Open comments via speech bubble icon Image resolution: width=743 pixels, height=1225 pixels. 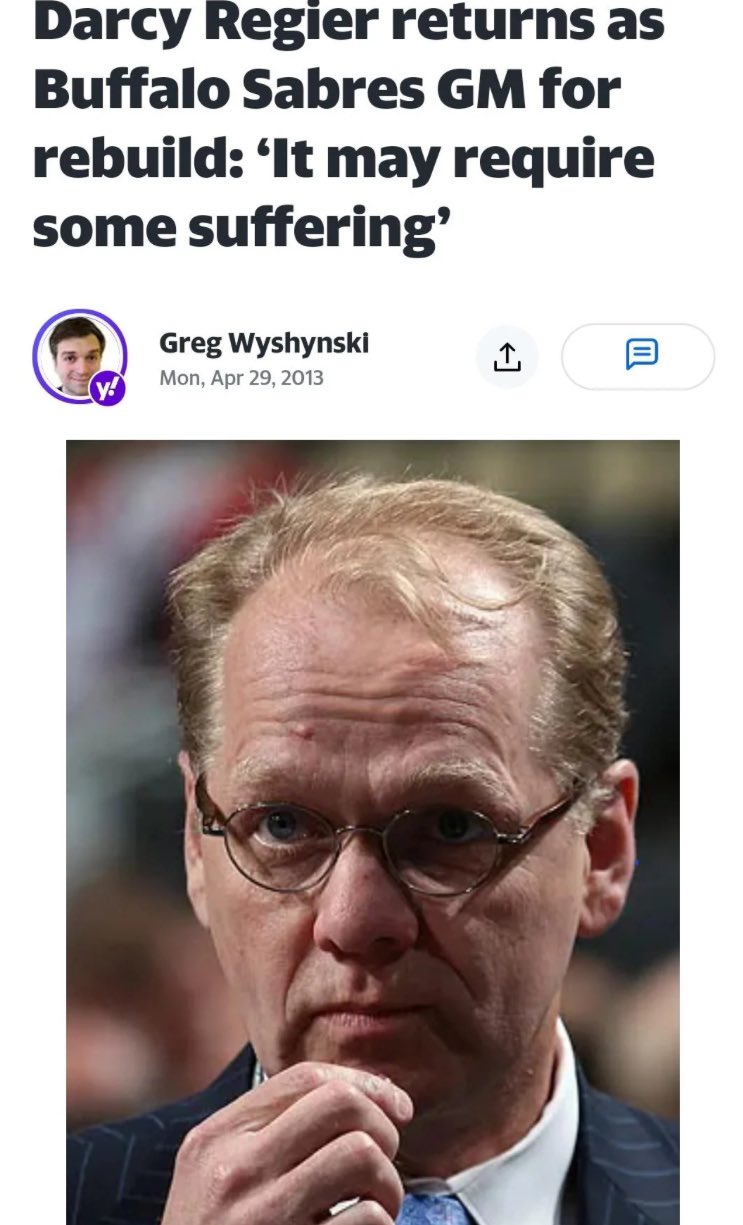[x=641, y=354]
